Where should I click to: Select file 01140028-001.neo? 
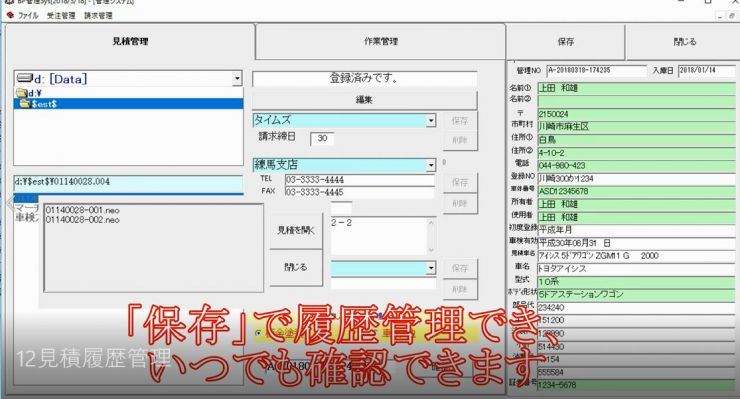pyautogui.click(x=83, y=210)
